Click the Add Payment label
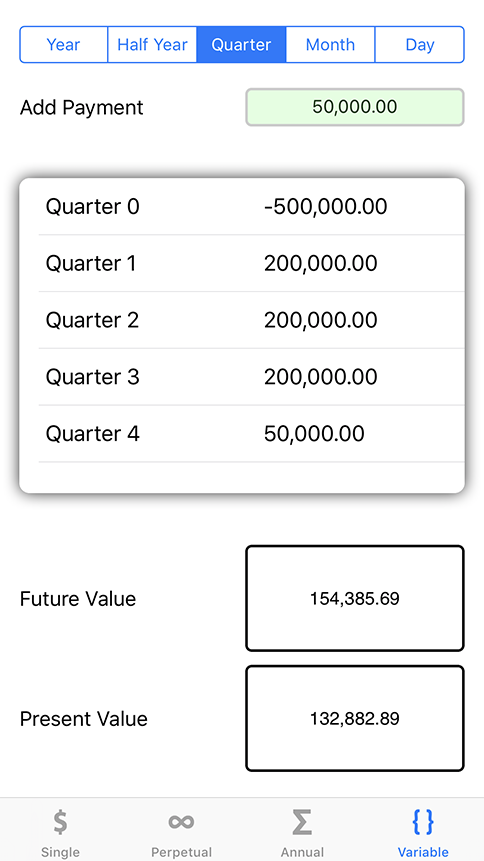 [x=81, y=108]
